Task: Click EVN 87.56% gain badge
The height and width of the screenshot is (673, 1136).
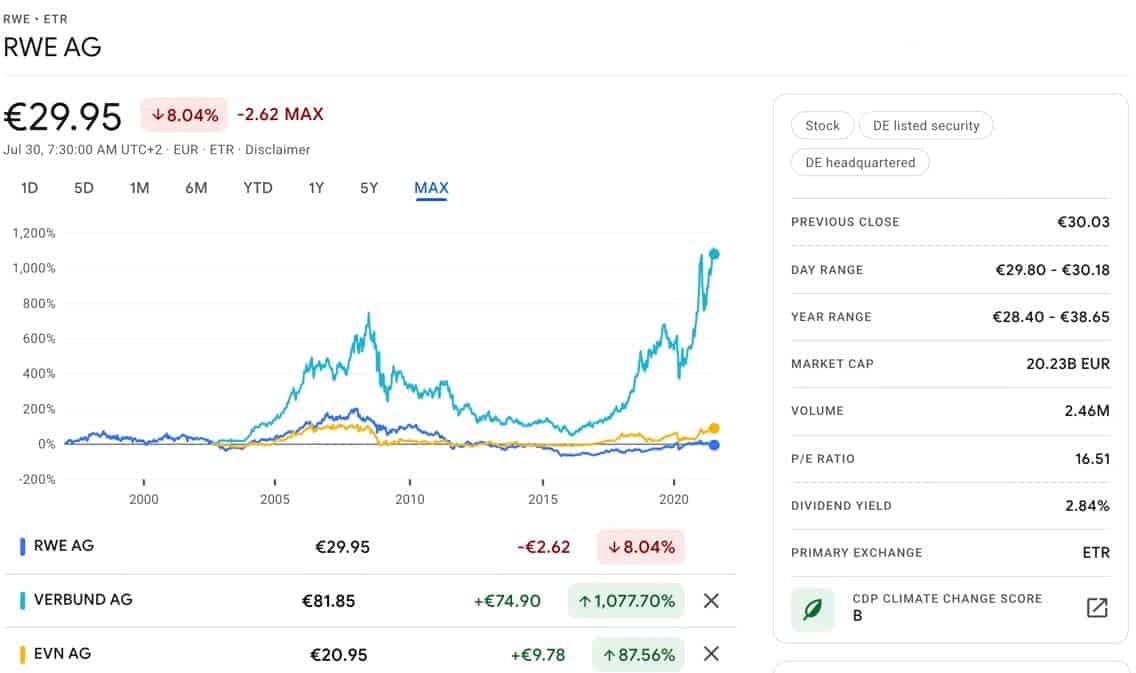Action: [638, 654]
